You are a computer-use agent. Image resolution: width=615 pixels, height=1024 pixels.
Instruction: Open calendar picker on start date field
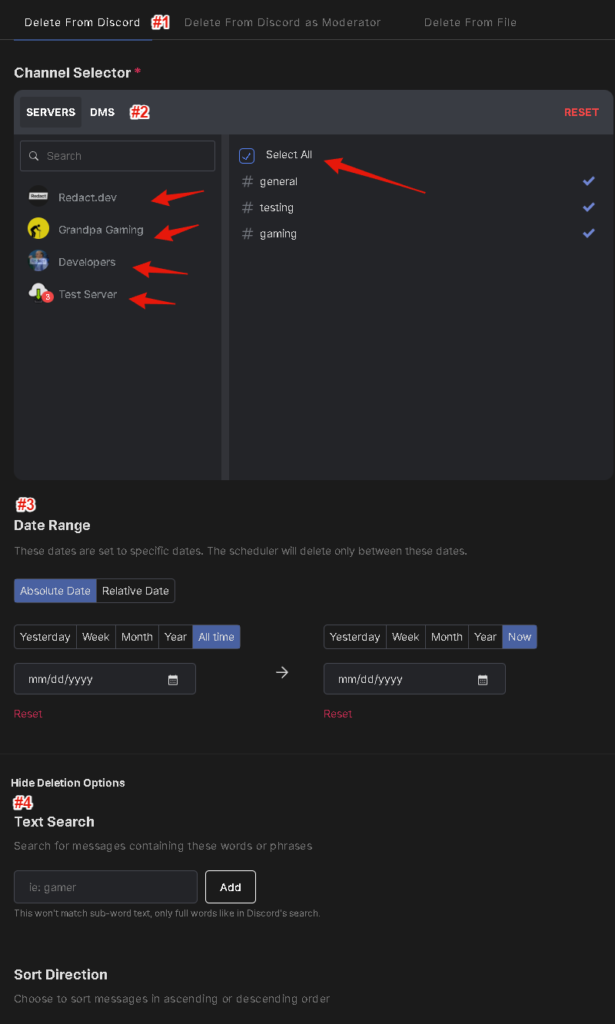pyautogui.click(x=173, y=680)
